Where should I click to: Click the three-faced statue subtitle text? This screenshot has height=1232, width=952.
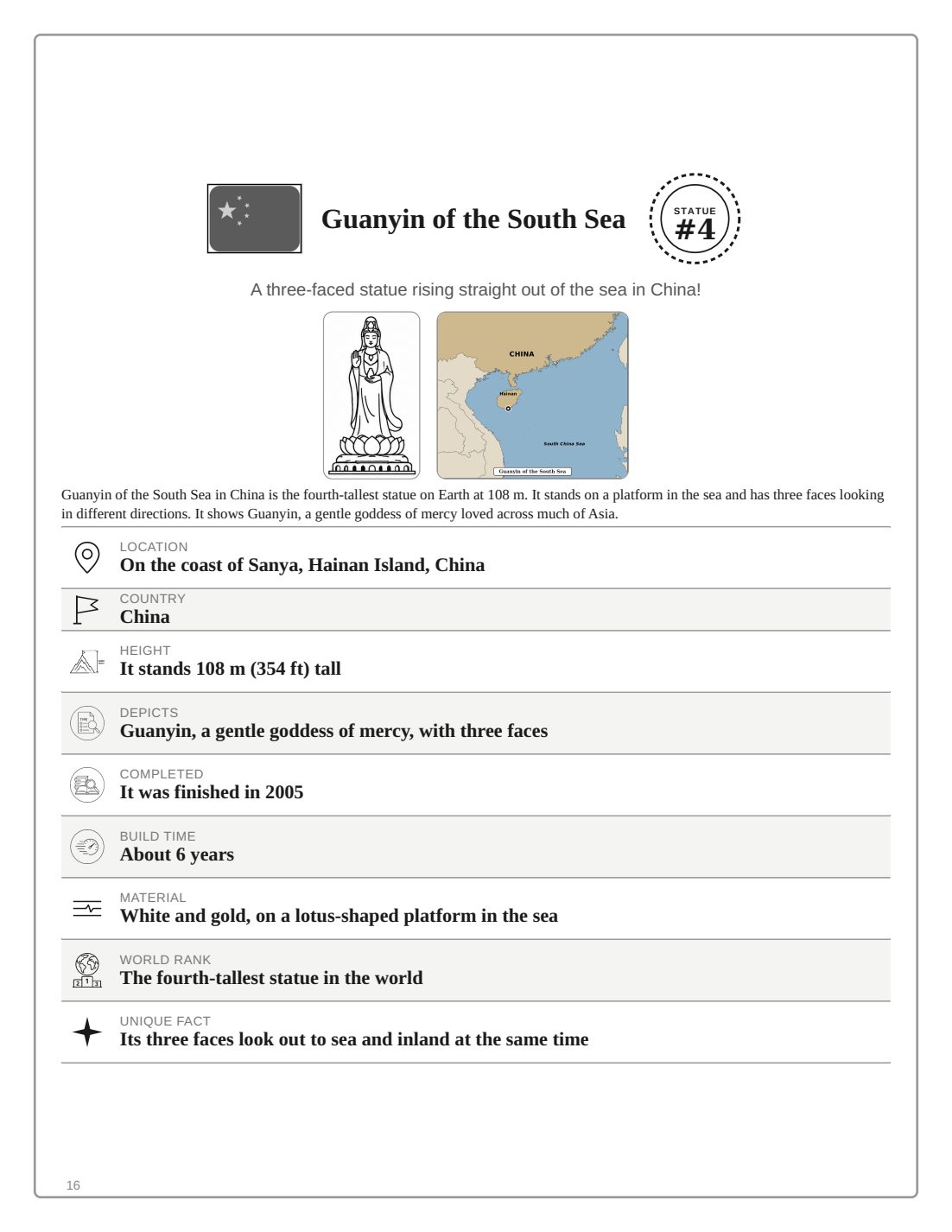[476, 289]
